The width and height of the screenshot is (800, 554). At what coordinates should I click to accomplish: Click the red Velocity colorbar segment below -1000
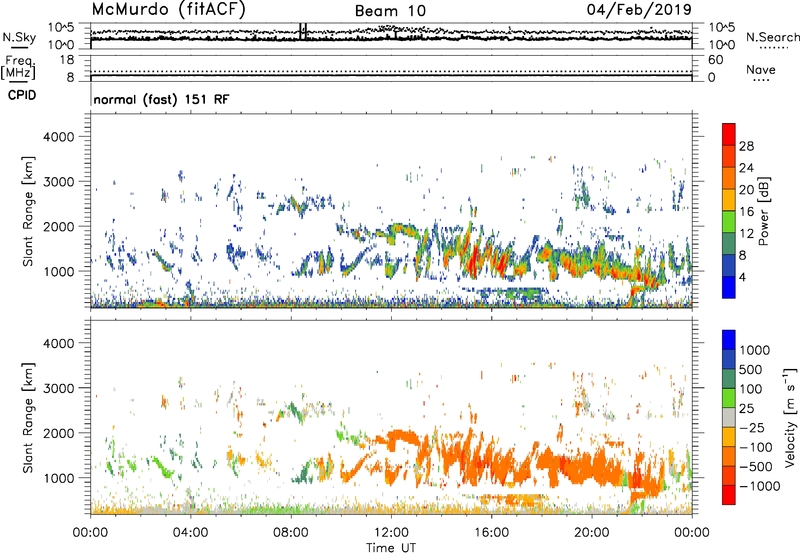tap(729, 495)
